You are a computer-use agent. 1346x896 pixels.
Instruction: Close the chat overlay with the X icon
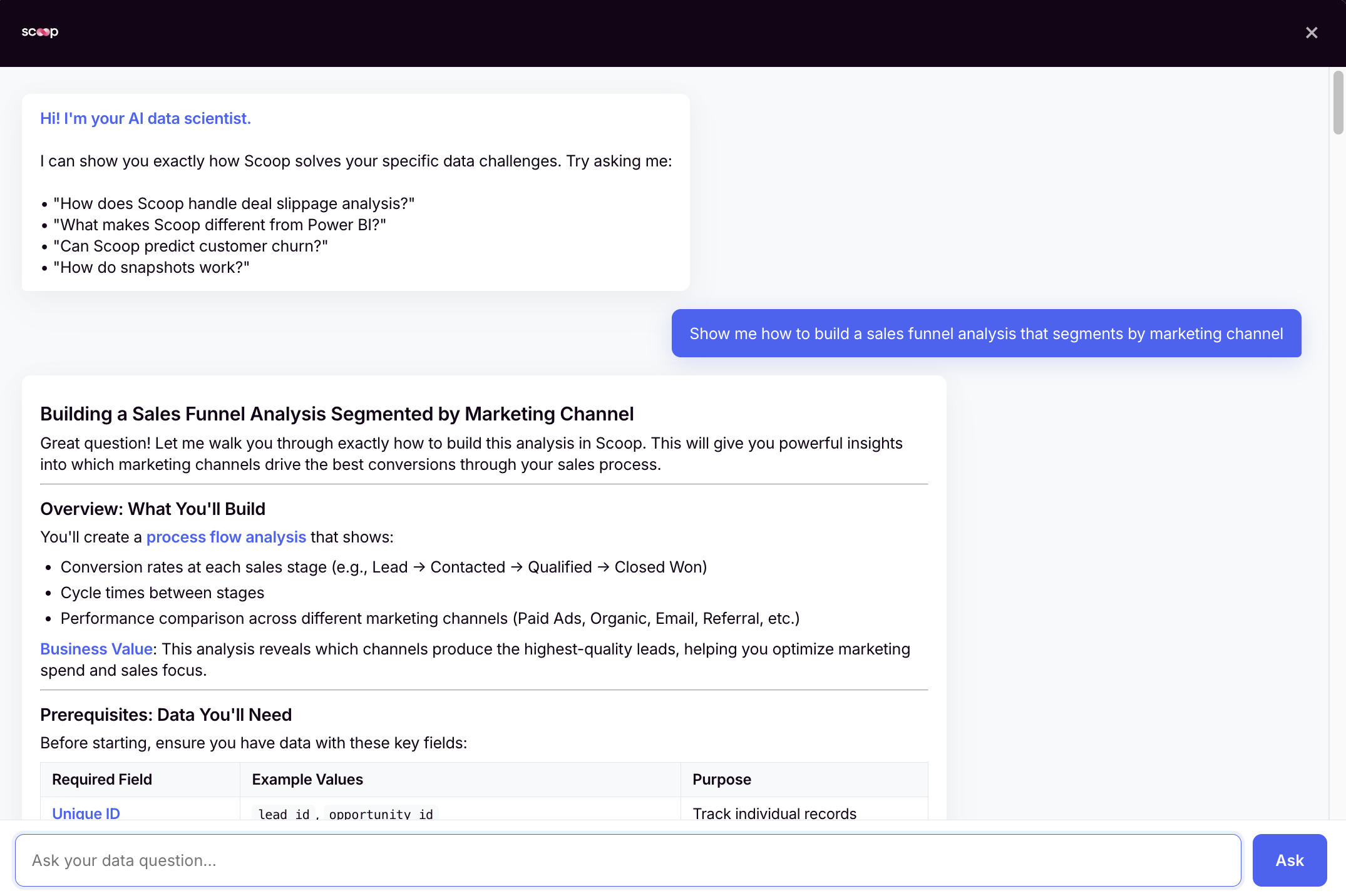(x=1312, y=32)
